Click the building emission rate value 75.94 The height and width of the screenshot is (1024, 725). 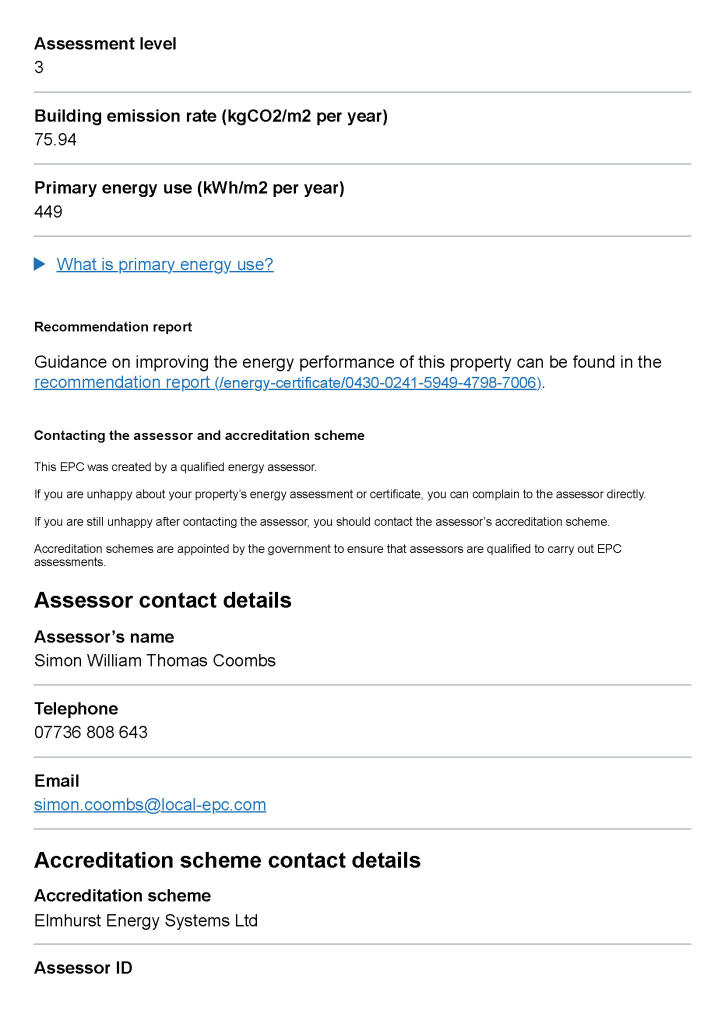(x=56, y=140)
